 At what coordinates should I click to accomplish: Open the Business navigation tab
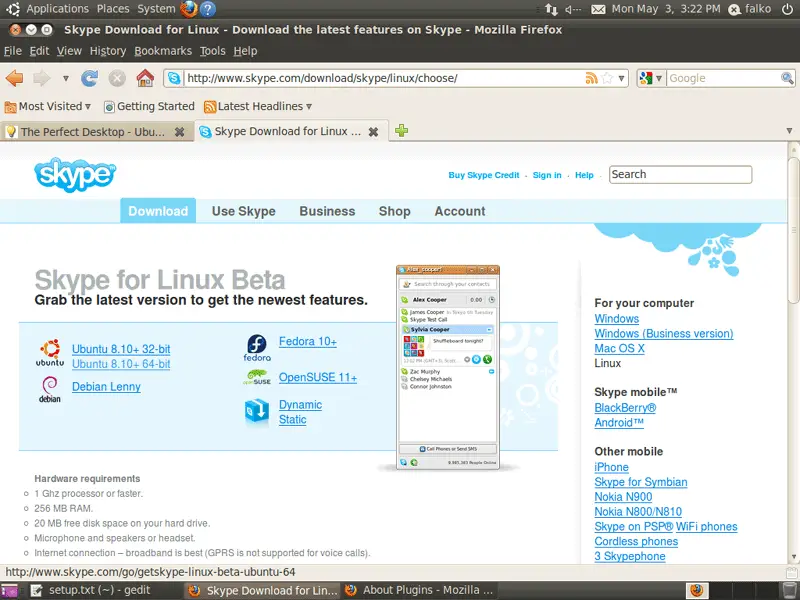327,211
